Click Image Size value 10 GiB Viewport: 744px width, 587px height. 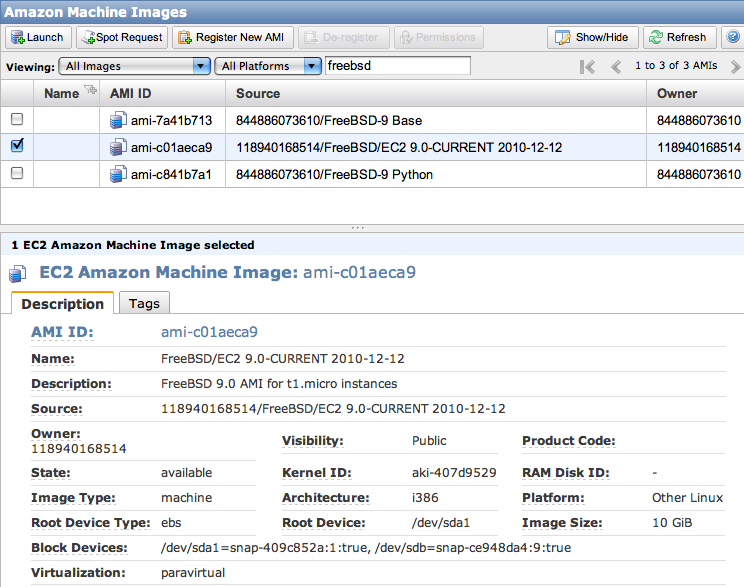pyautogui.click(x=672, y=522)
